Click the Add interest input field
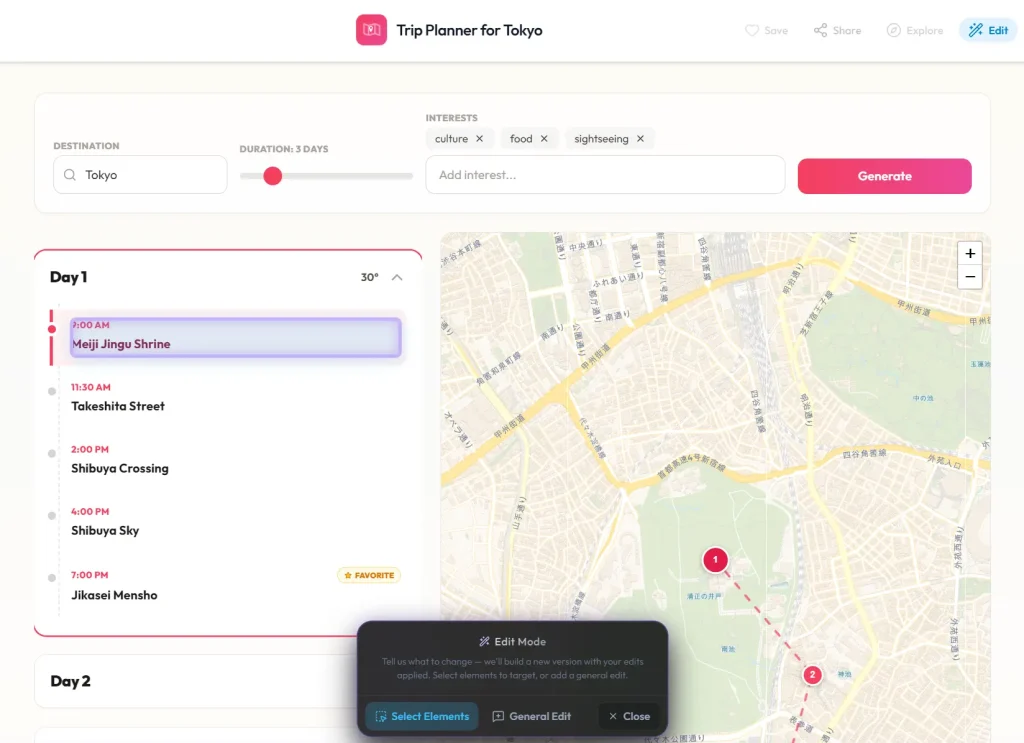This screenshot has height=743, width=1024. (605, 174)
